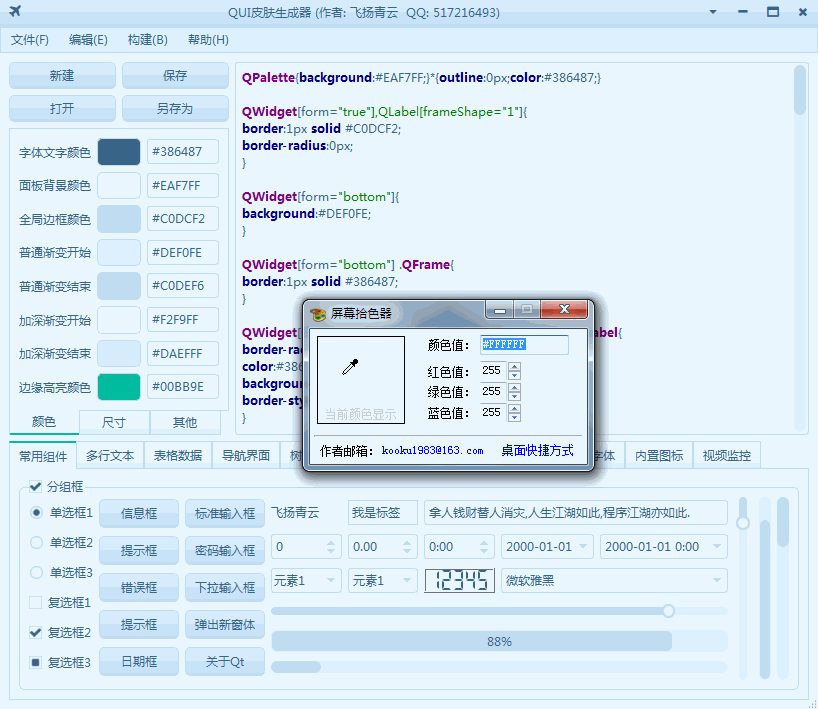Click the 颜色值 #FFFFFF input field
This screenshot has height=709, width=818.
click(x=524, y=345)
